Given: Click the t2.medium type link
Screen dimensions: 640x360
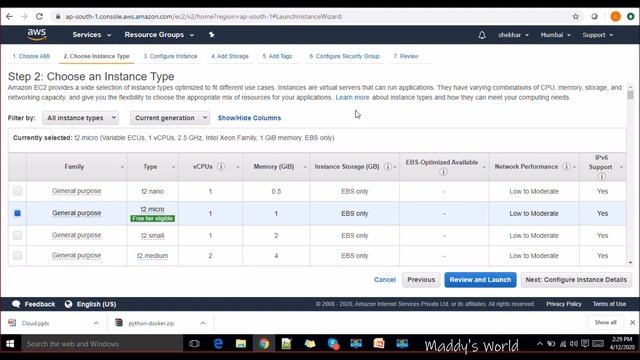Looking at the screenshot, I should [x=152, y=256].
